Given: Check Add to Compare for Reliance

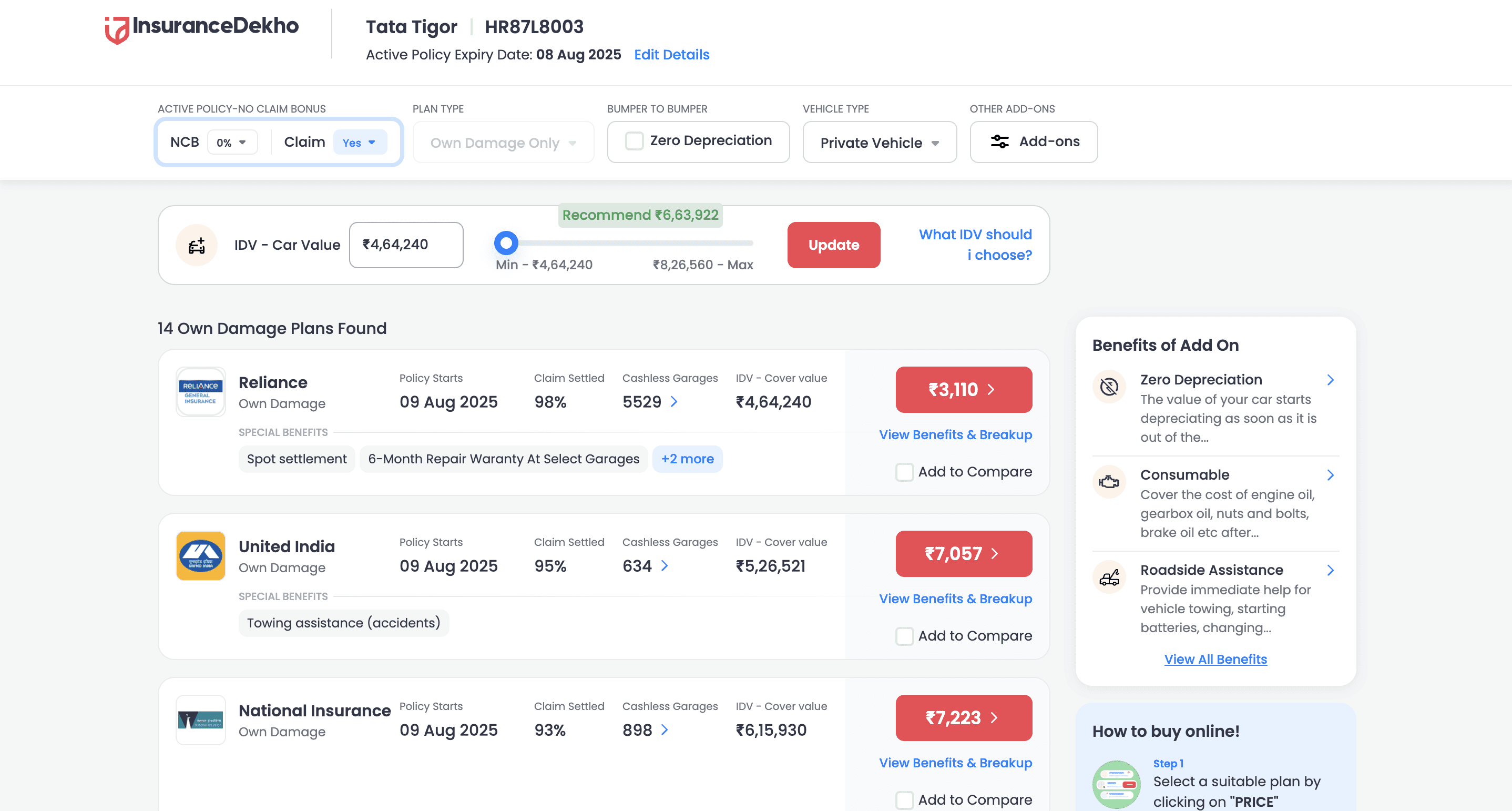Looking at the screenshot, I should pyautogui.click(x=904, y=472).
